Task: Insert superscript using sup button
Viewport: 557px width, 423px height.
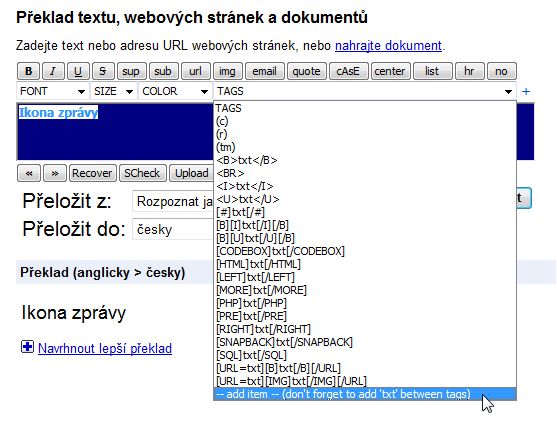Action: pyautogui.click(x=131, y=71)
